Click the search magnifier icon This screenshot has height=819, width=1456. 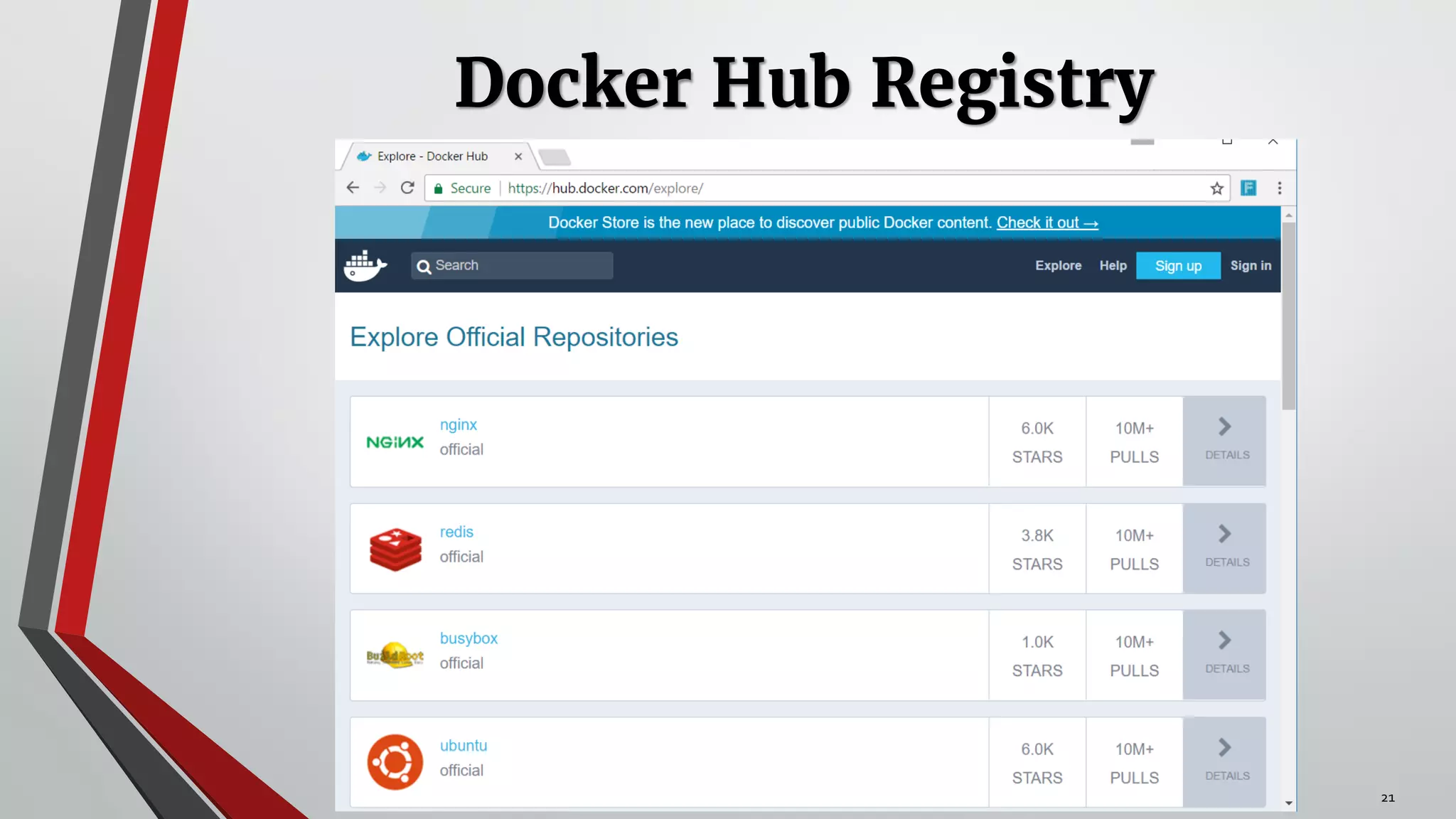(424, 267)
